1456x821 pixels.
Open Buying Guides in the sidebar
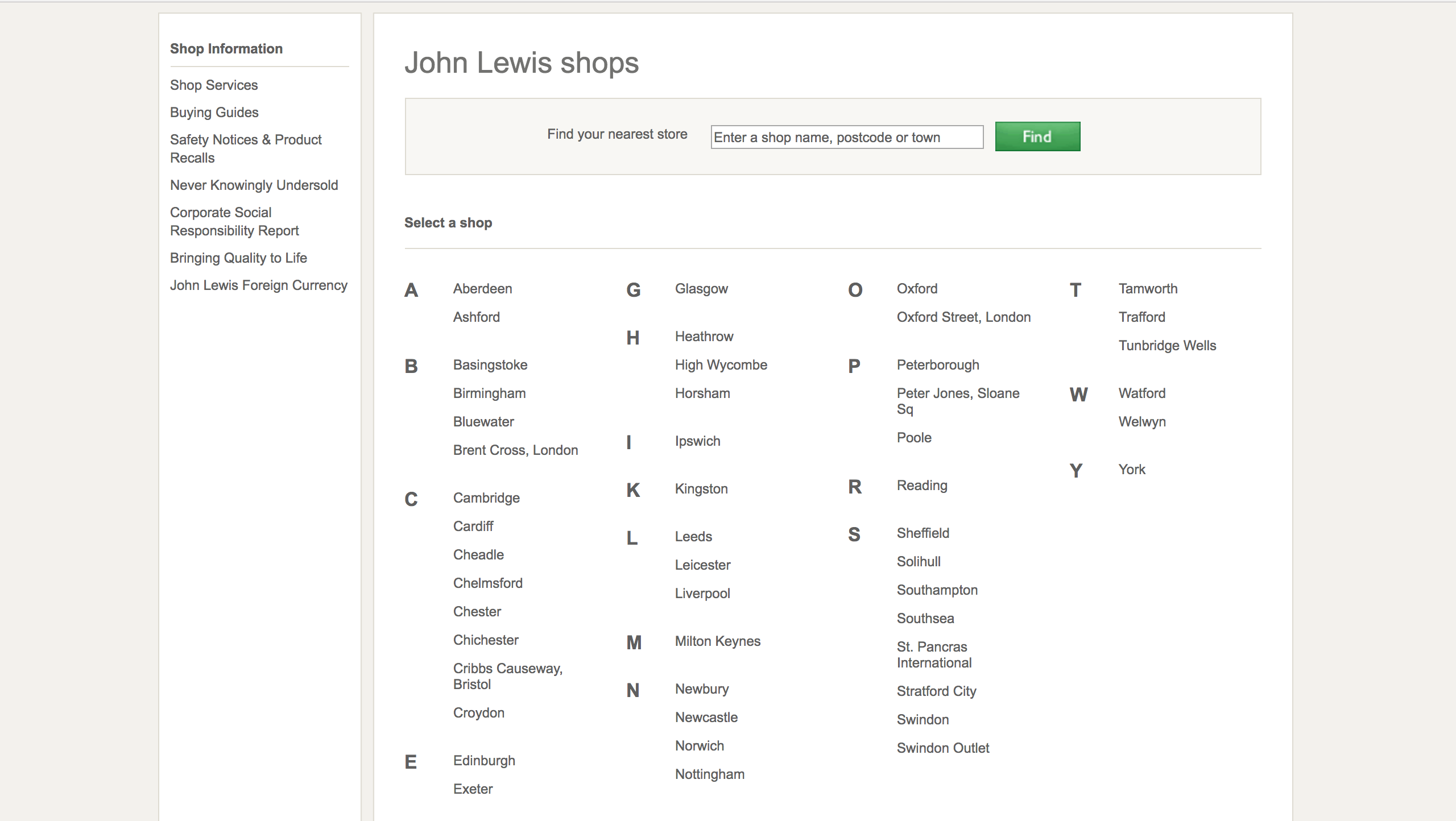(x=214, y=113)
